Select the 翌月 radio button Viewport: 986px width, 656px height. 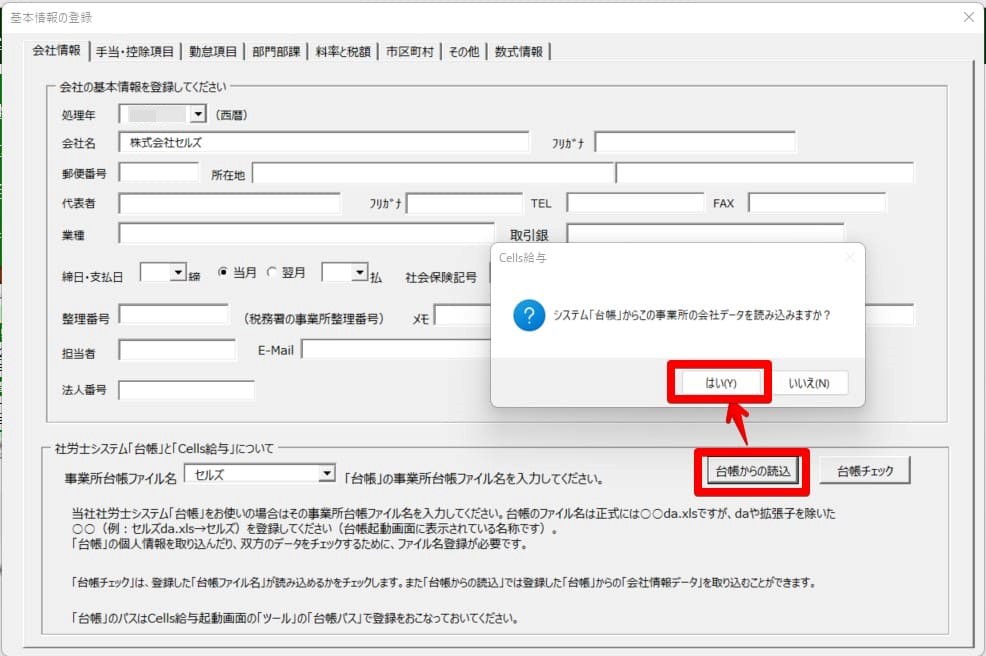coord(273,273)
